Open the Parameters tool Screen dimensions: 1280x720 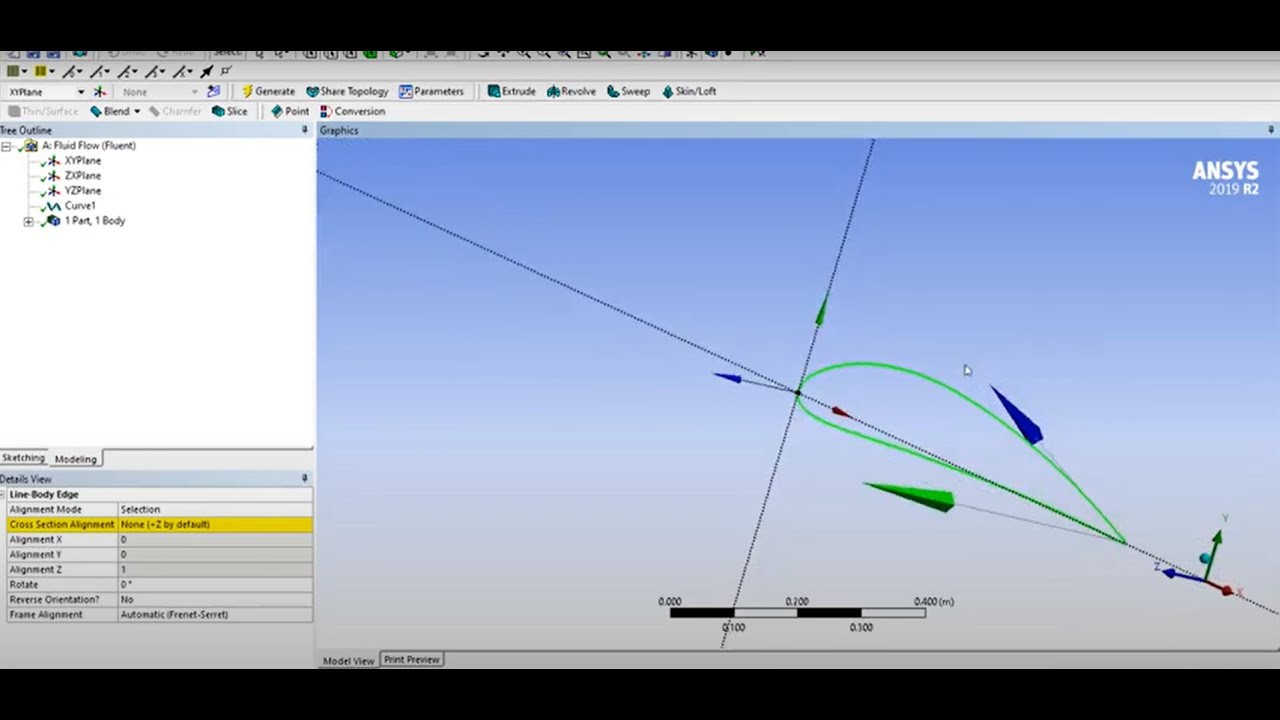point(431,91)
